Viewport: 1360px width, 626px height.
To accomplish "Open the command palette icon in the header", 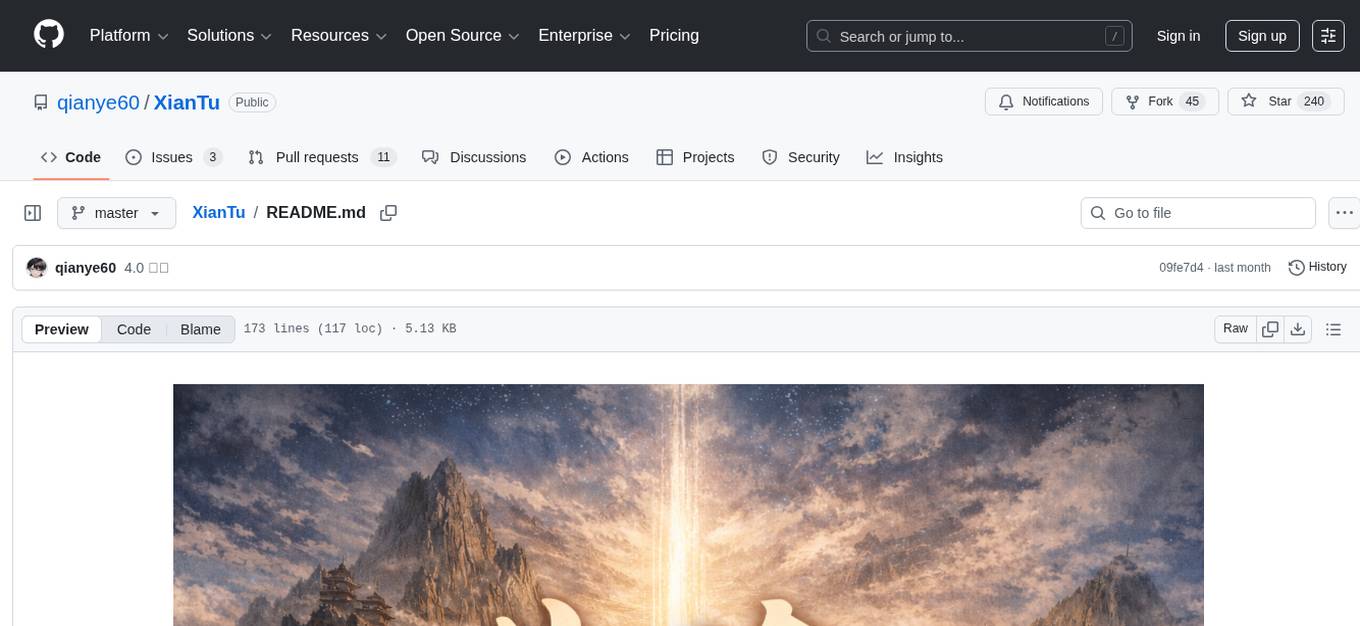I will [x=1328, y=35].
